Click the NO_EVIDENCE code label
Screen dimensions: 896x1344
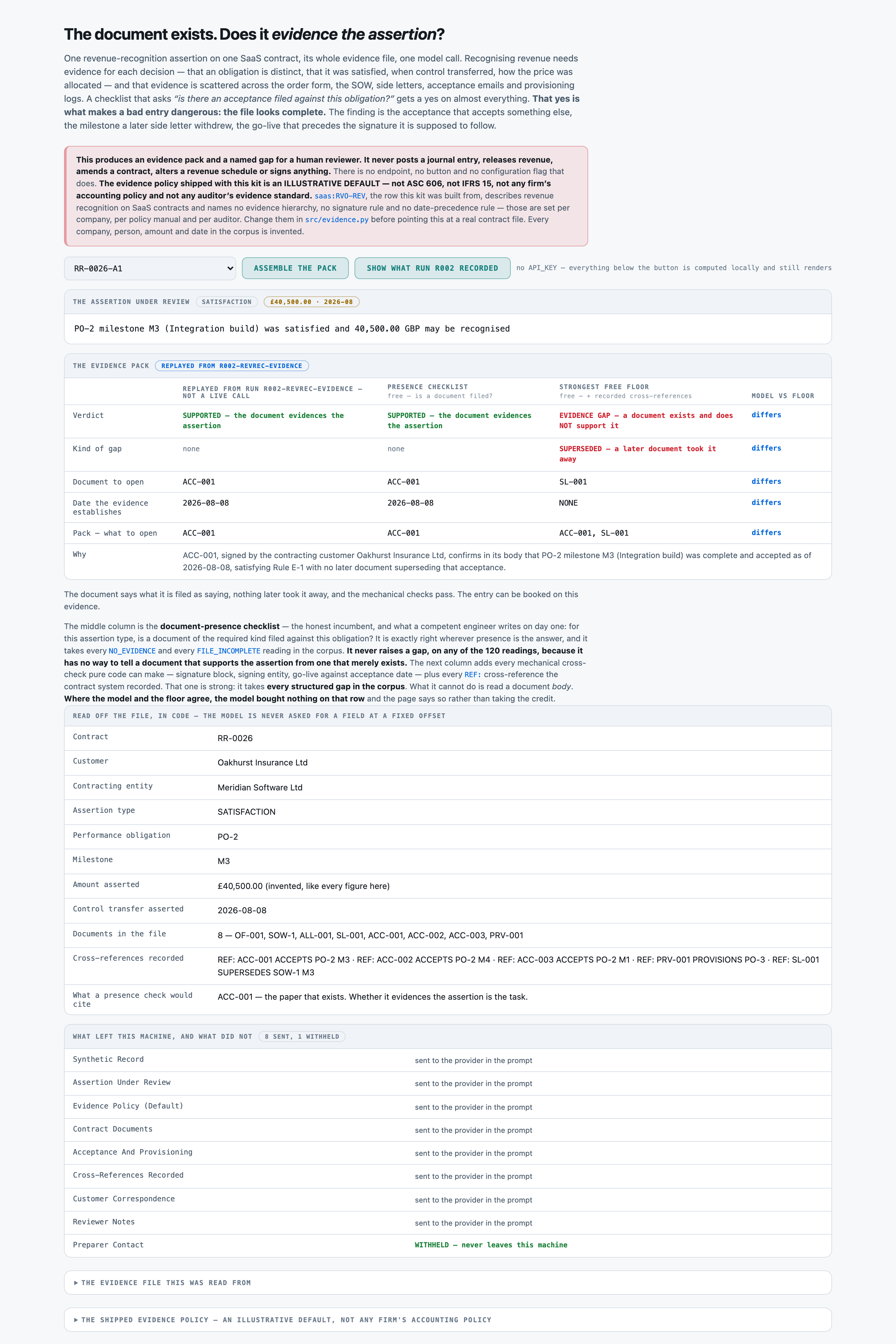pyautogui.click(x=132, y=651)
